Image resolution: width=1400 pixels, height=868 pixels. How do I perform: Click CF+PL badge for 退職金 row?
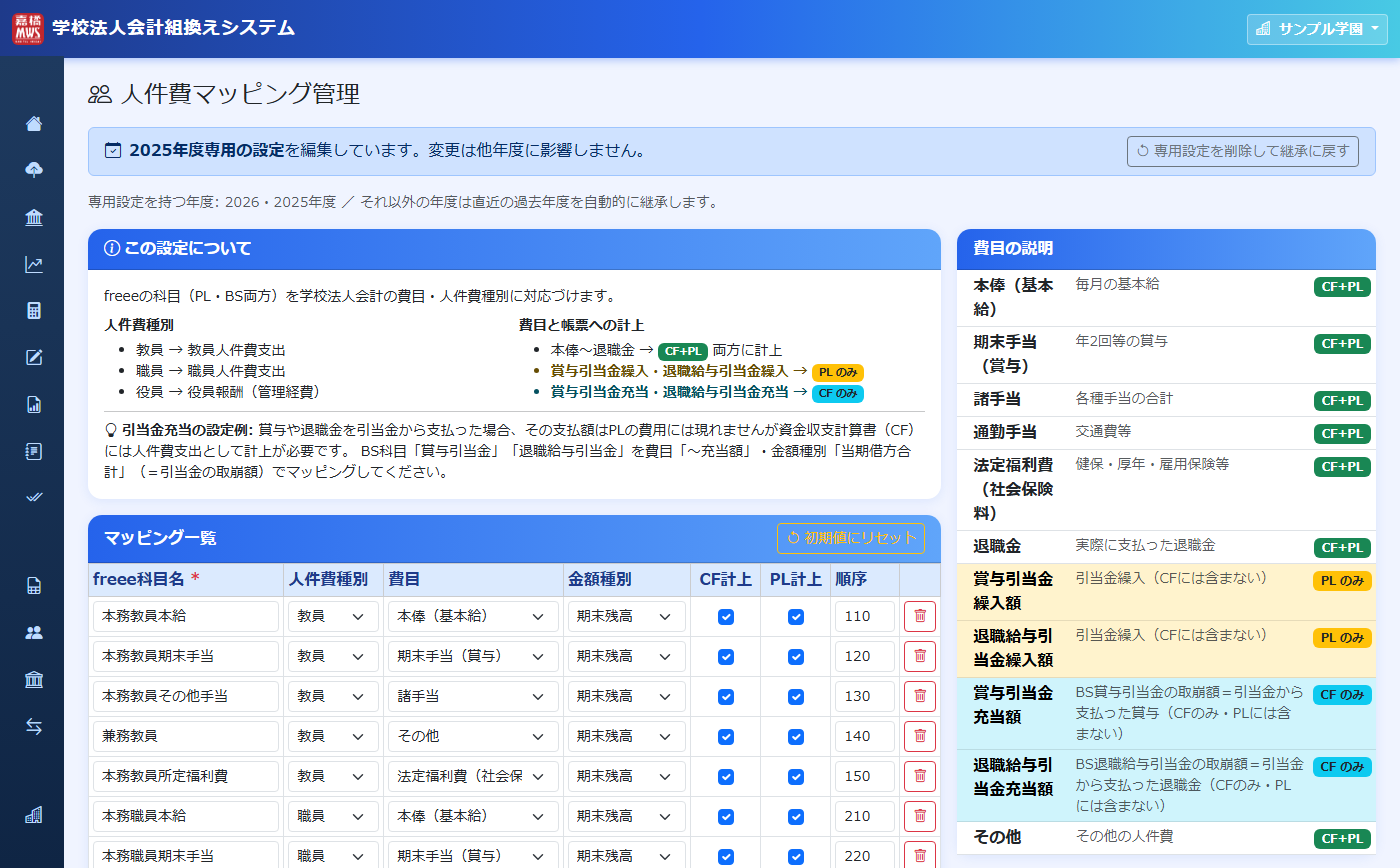pyautogui.click(x=1342, y=548)
